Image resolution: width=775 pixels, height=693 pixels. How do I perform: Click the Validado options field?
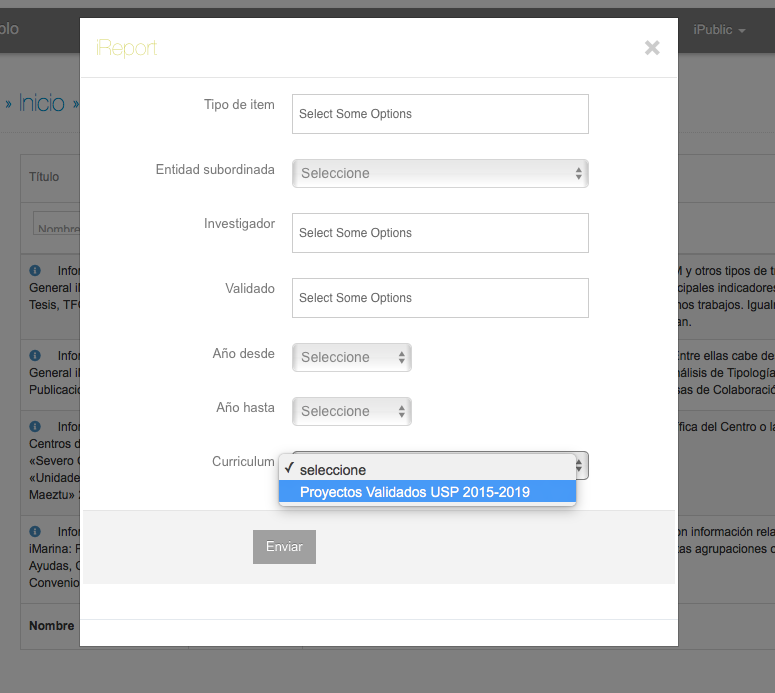point(440,298)
